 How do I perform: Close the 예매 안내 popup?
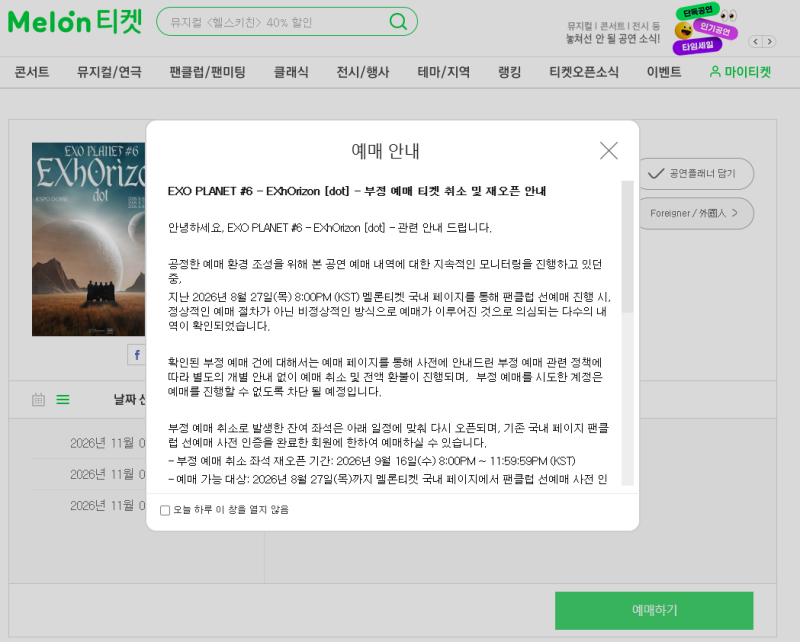click(609, 151)
